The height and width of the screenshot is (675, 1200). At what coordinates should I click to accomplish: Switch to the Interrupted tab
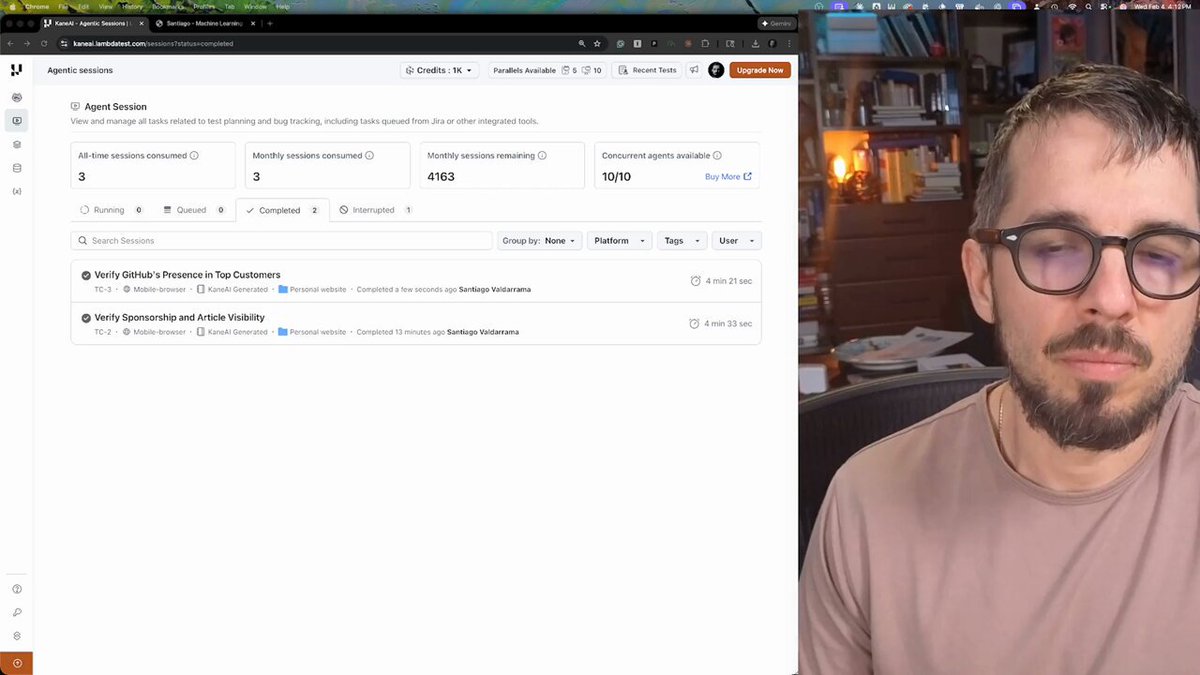(x=375, y=210)
